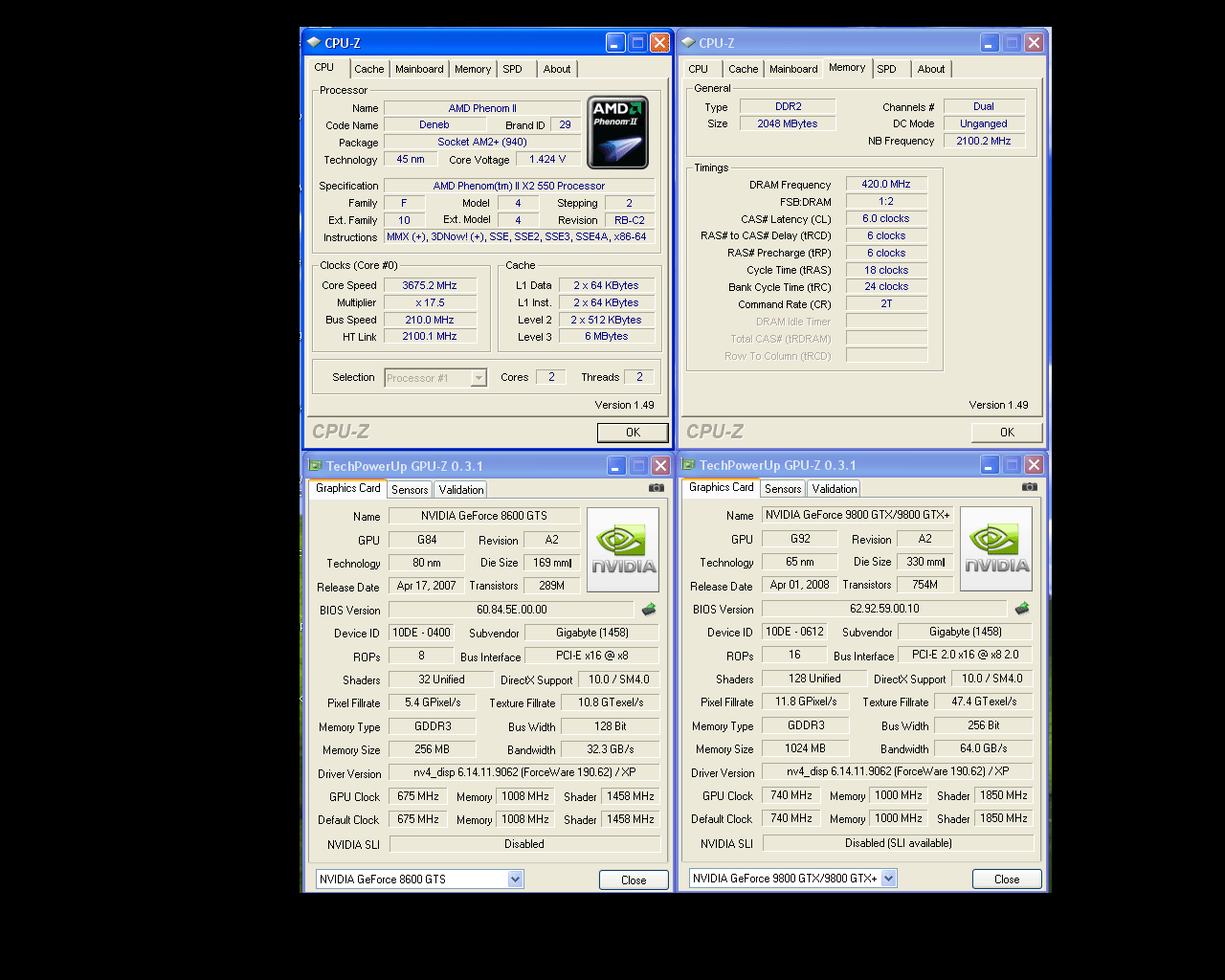
Task: Expand the NVIDIA GeForce 8600 GTS card dropdown
Action: (x=515, y=880)
